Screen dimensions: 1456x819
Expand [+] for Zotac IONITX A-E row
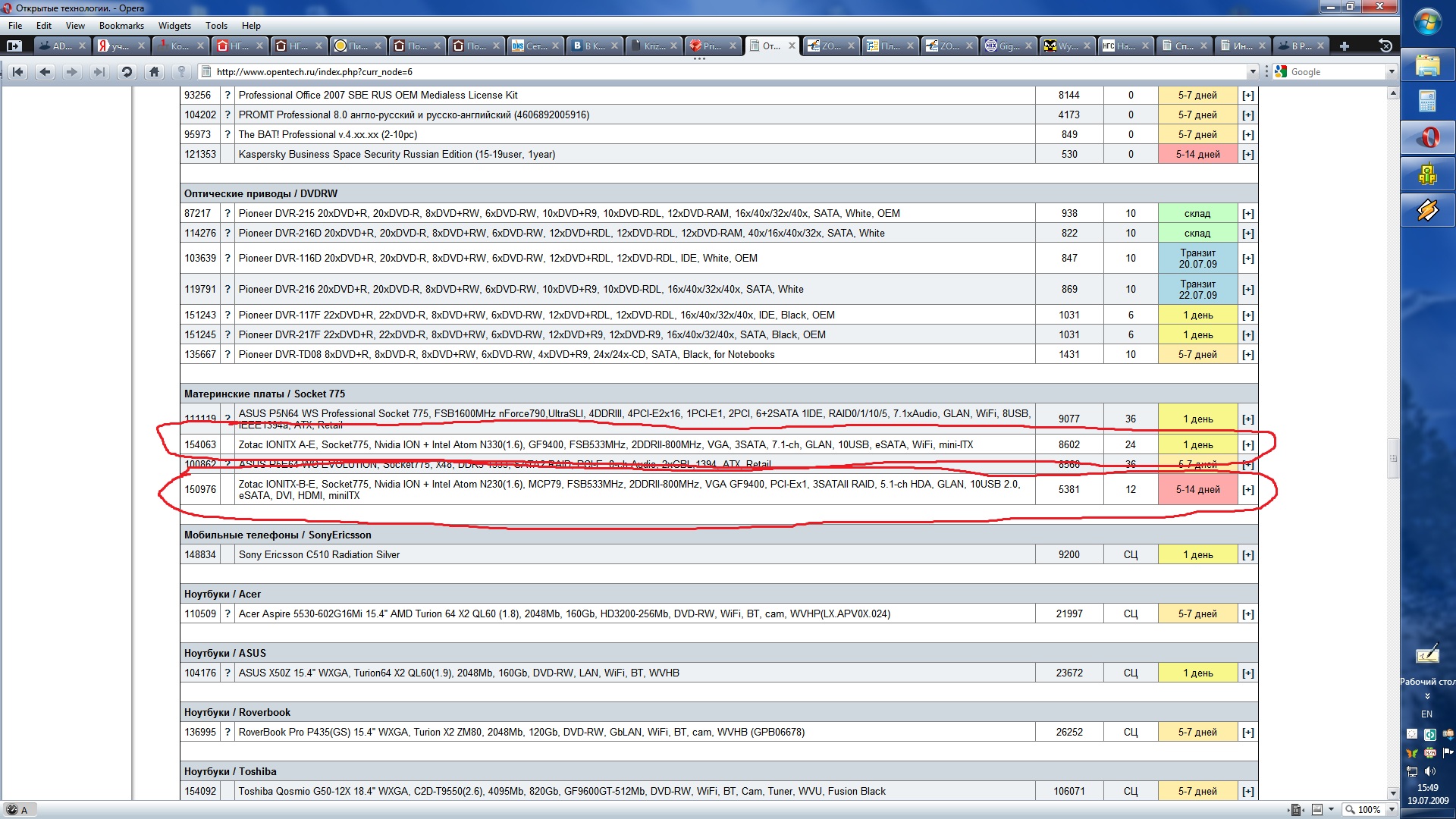point(1248,445)
